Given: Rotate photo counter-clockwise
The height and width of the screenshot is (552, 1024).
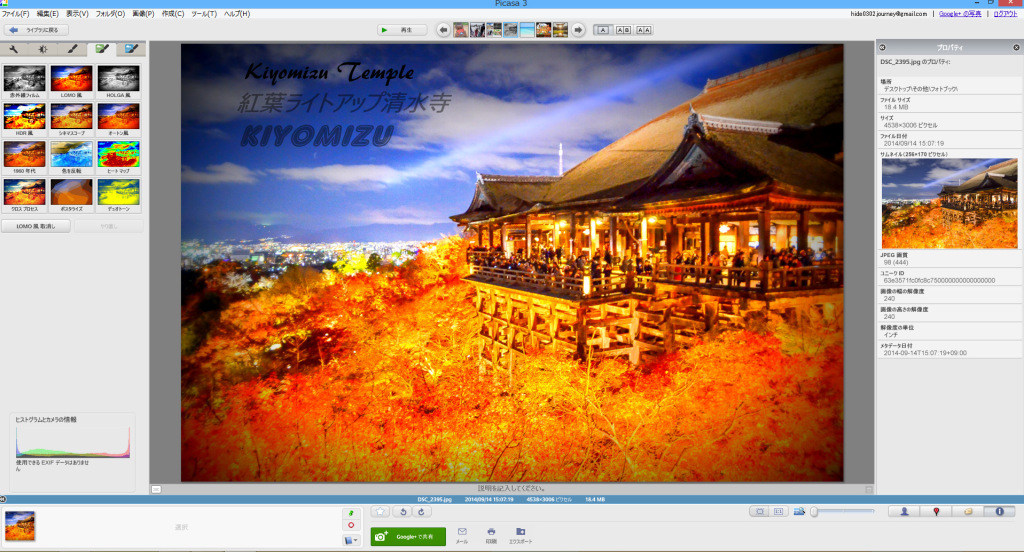Looking at the screenshot, I should pyautogui.click(x=403, y=511).
